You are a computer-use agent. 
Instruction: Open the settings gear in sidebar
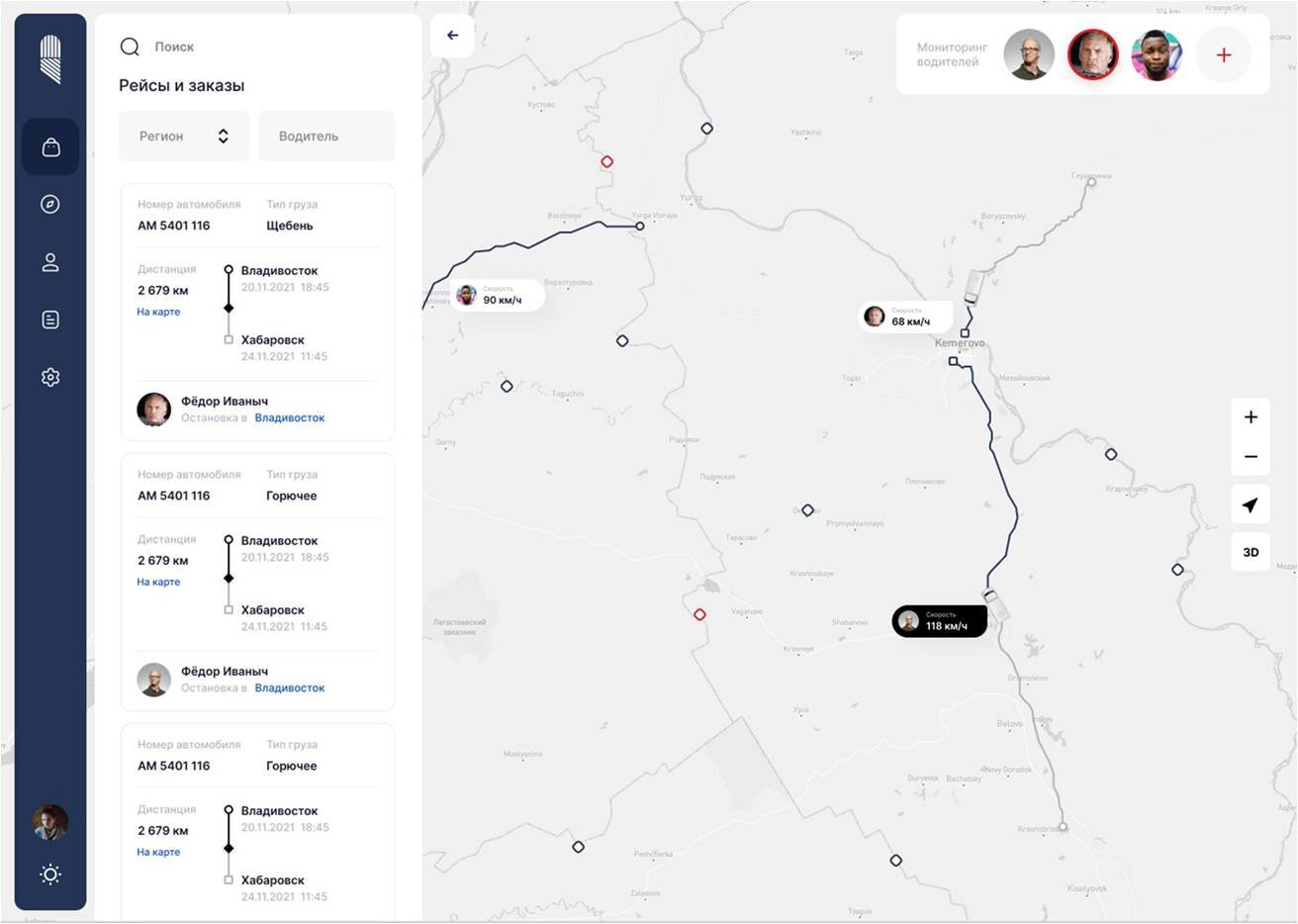50,377
